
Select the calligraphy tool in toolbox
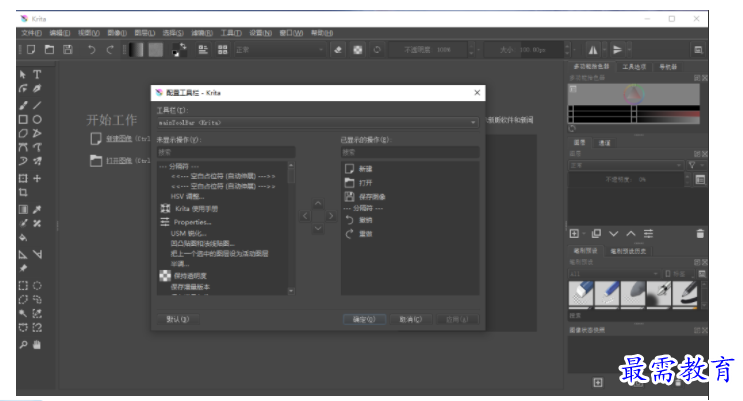point(37,89)
